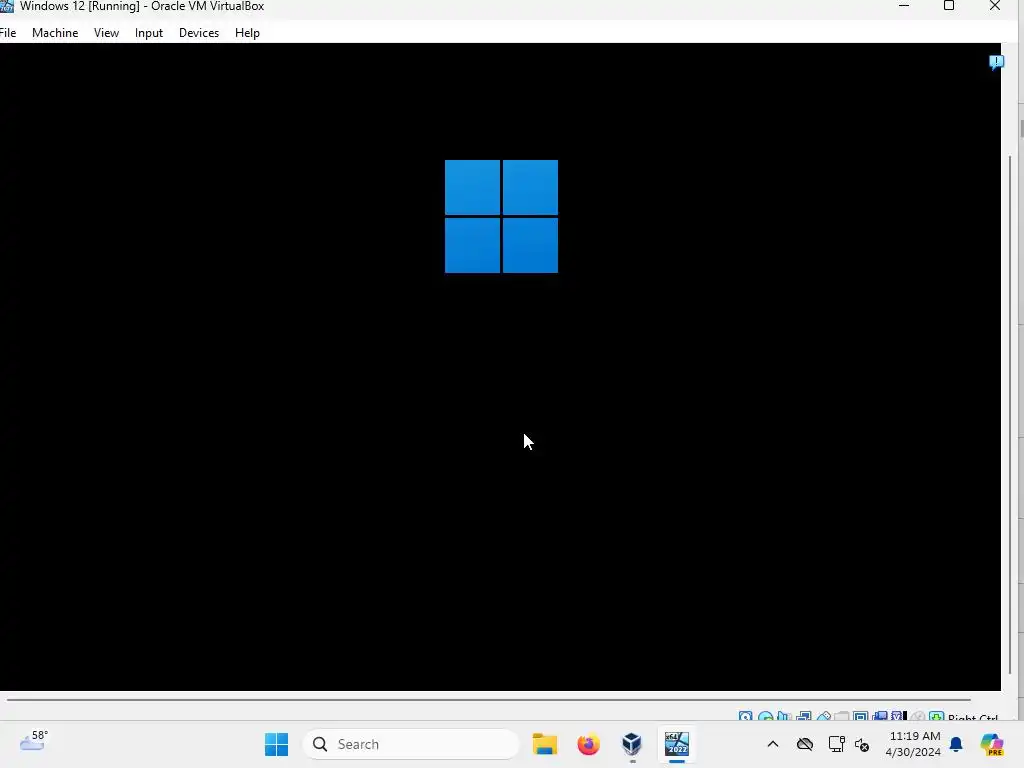Screen dimensions: 1024x768
Task: Open the File menu in VirtualBox
Action: click(8, 33)
